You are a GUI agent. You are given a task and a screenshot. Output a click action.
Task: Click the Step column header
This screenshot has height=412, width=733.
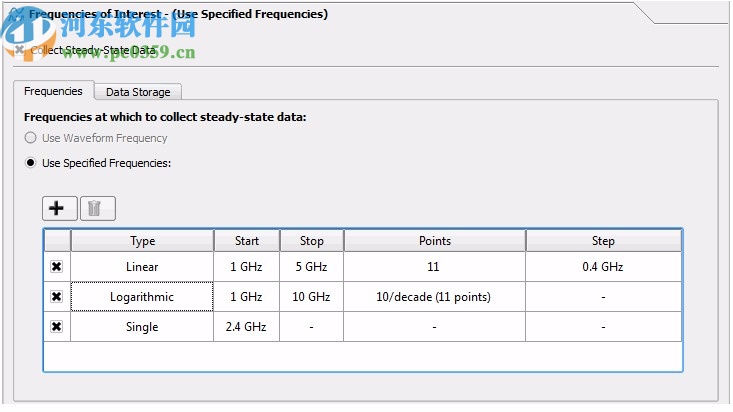(603, 241)
